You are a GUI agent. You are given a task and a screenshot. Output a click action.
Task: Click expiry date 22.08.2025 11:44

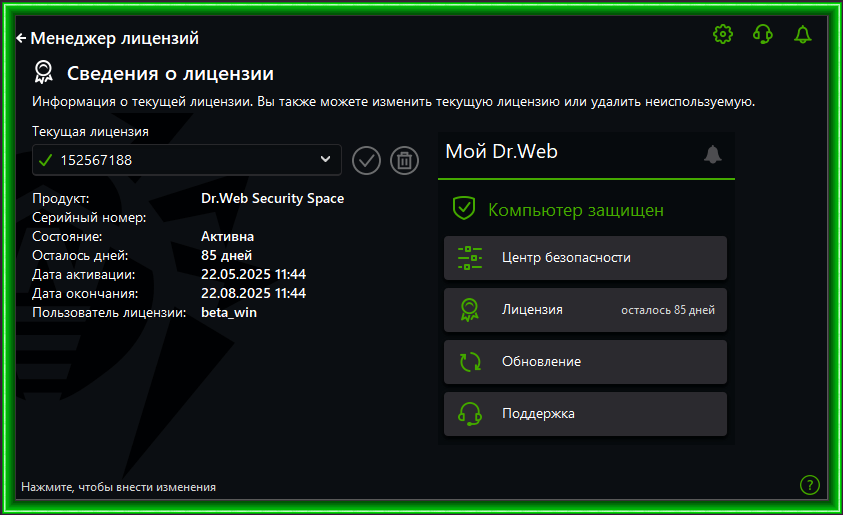click(253, 293)
